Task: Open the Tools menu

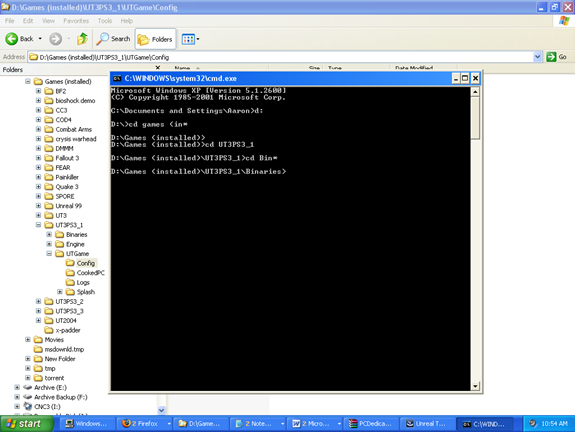Action: coord(105,21)
